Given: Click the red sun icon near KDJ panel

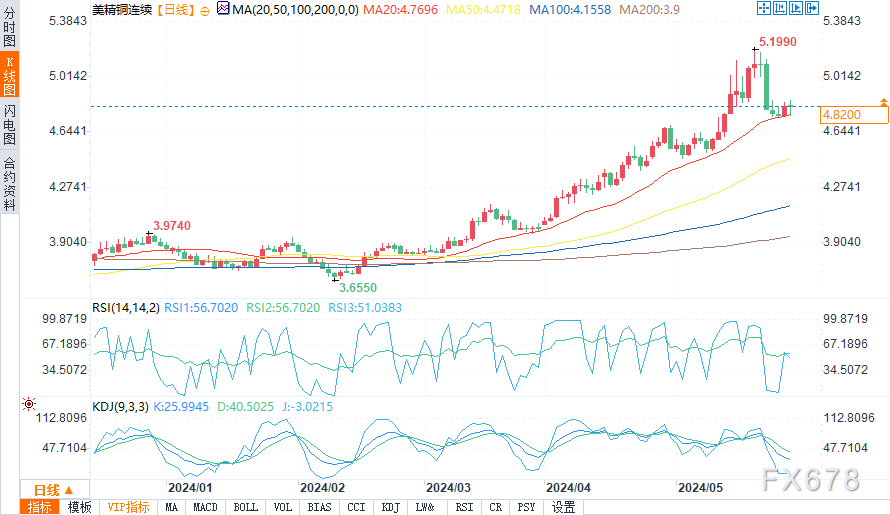Looking at the screenshot, I should click(x=28, y=404).
